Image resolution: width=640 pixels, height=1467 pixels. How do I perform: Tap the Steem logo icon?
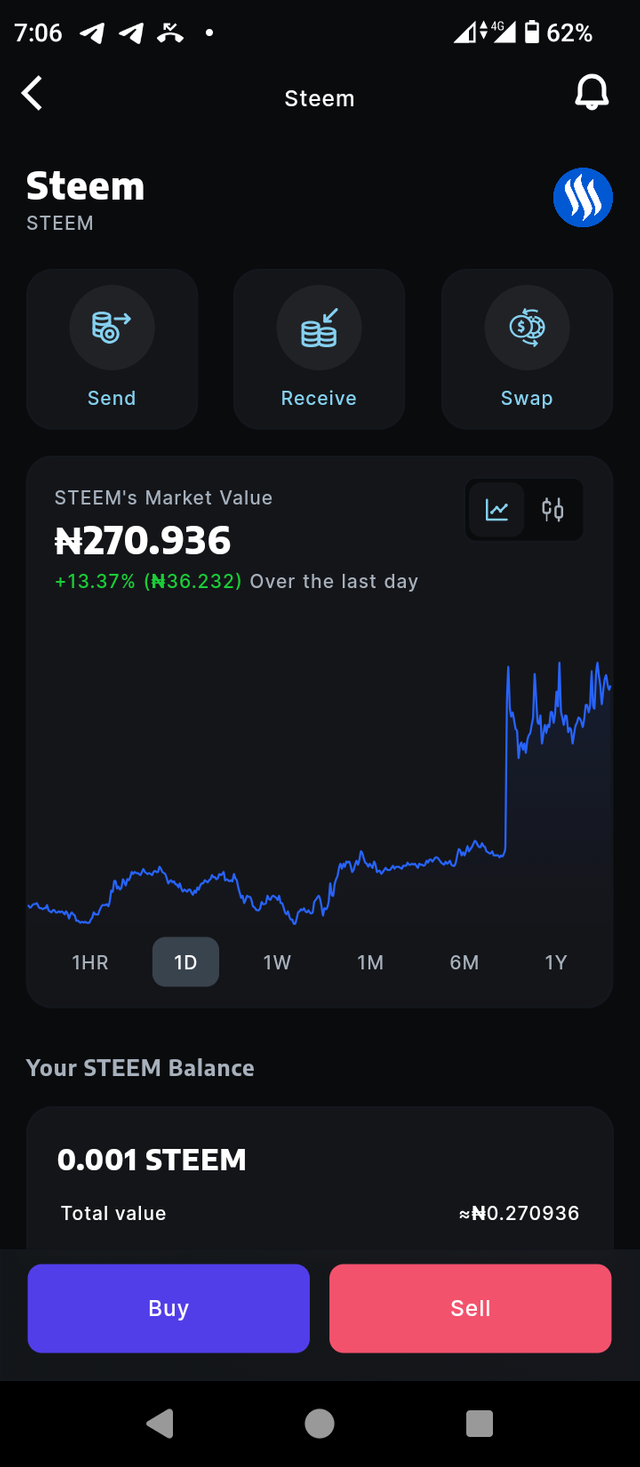pos(583,197)
